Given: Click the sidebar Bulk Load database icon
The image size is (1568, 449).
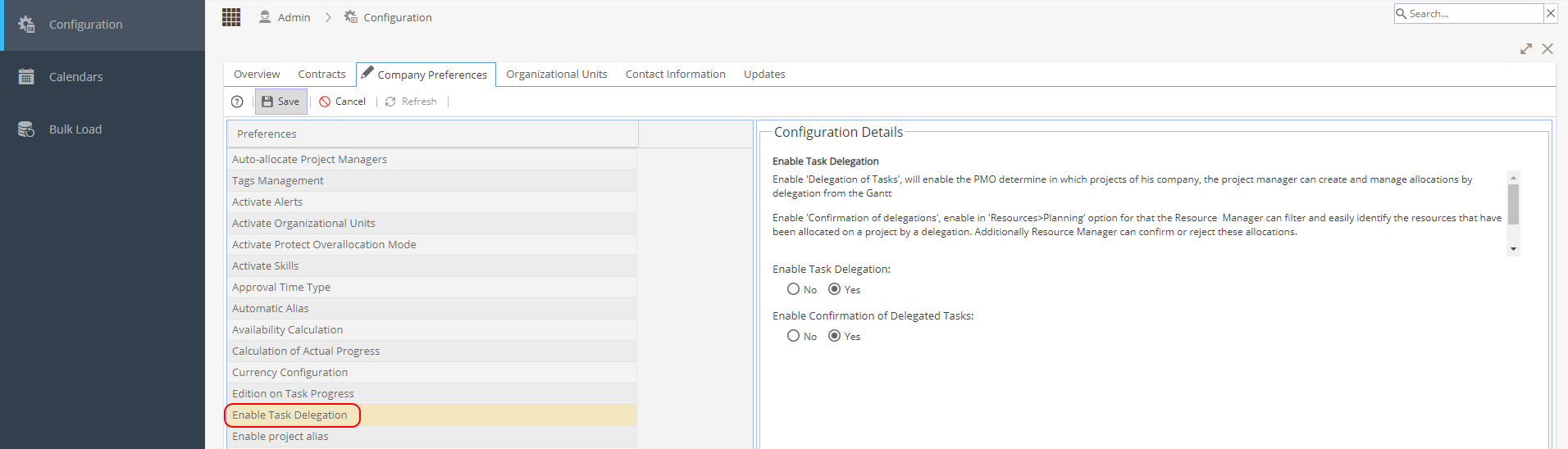Looking at the screenshot, I should coord(26,129).
